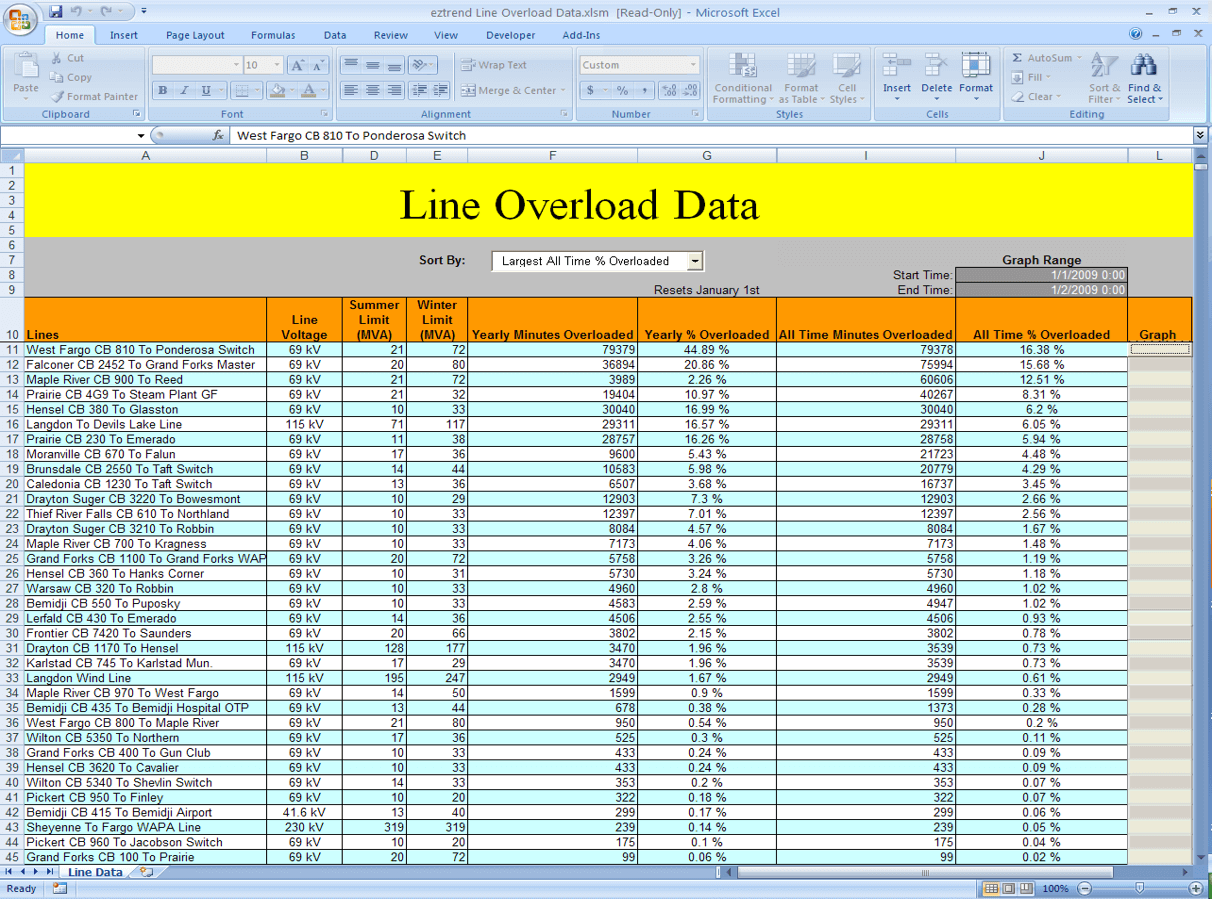Expand the formula bar

[x=1200, y=135]
